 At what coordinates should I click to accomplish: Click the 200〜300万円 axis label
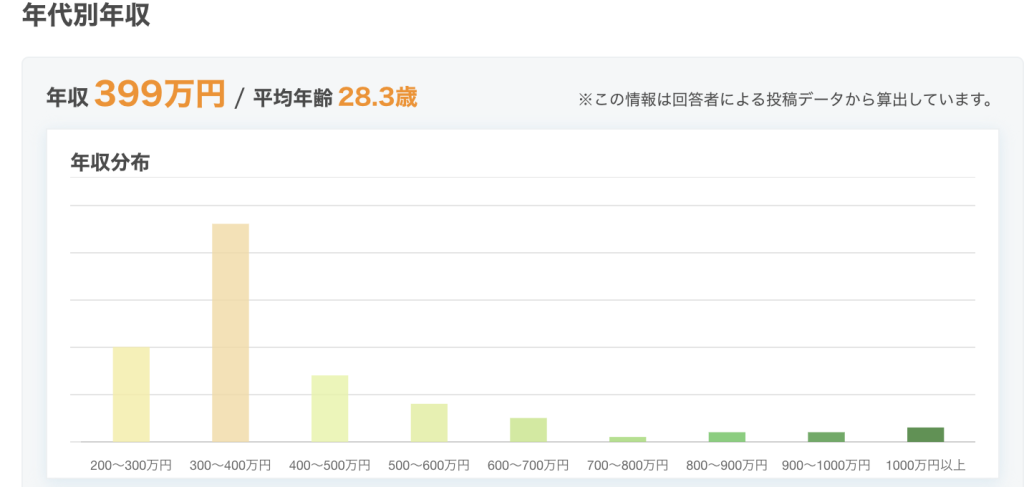[x=131, y=465]
